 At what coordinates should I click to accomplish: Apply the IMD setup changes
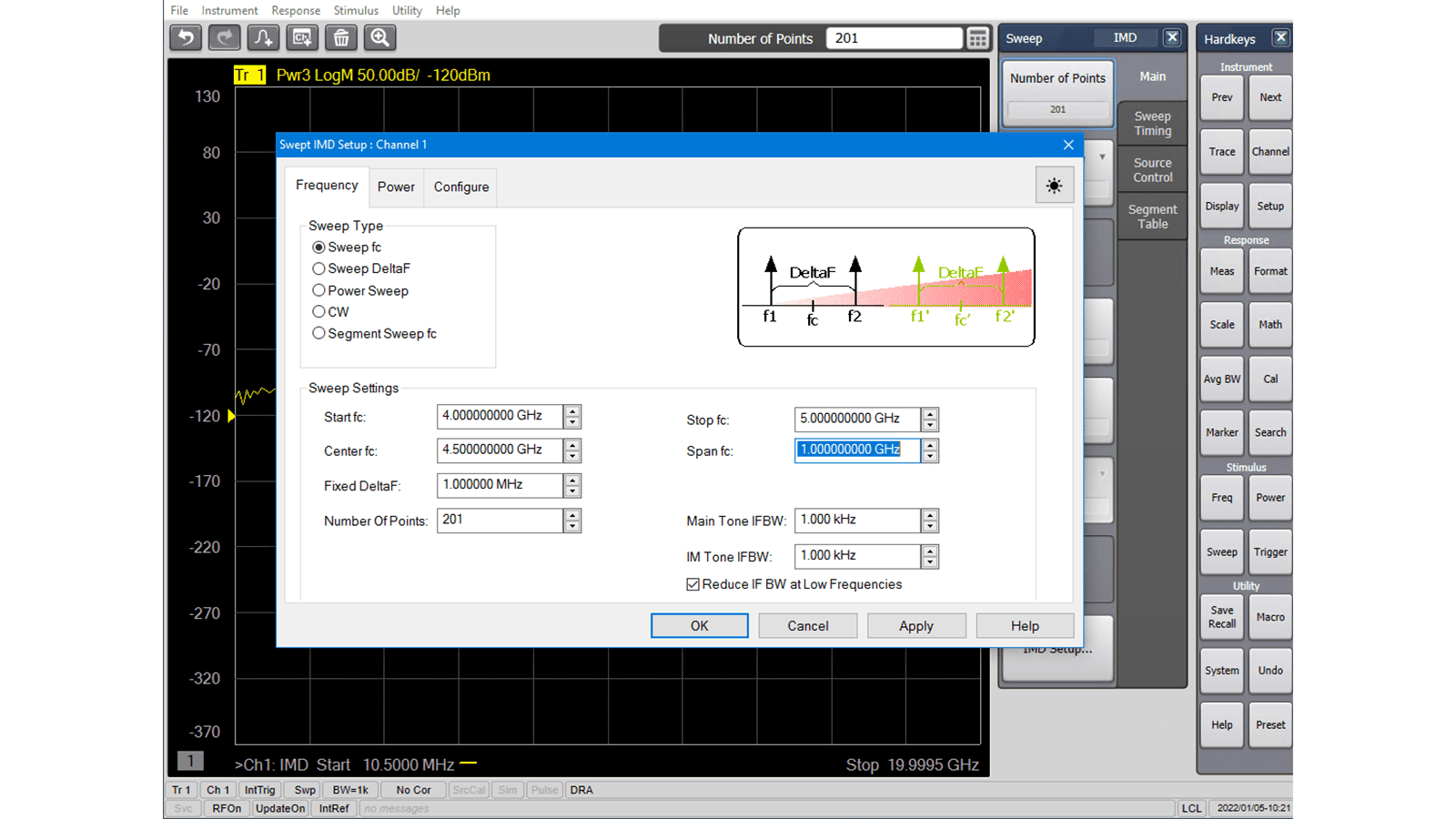(x=916, y=625)
